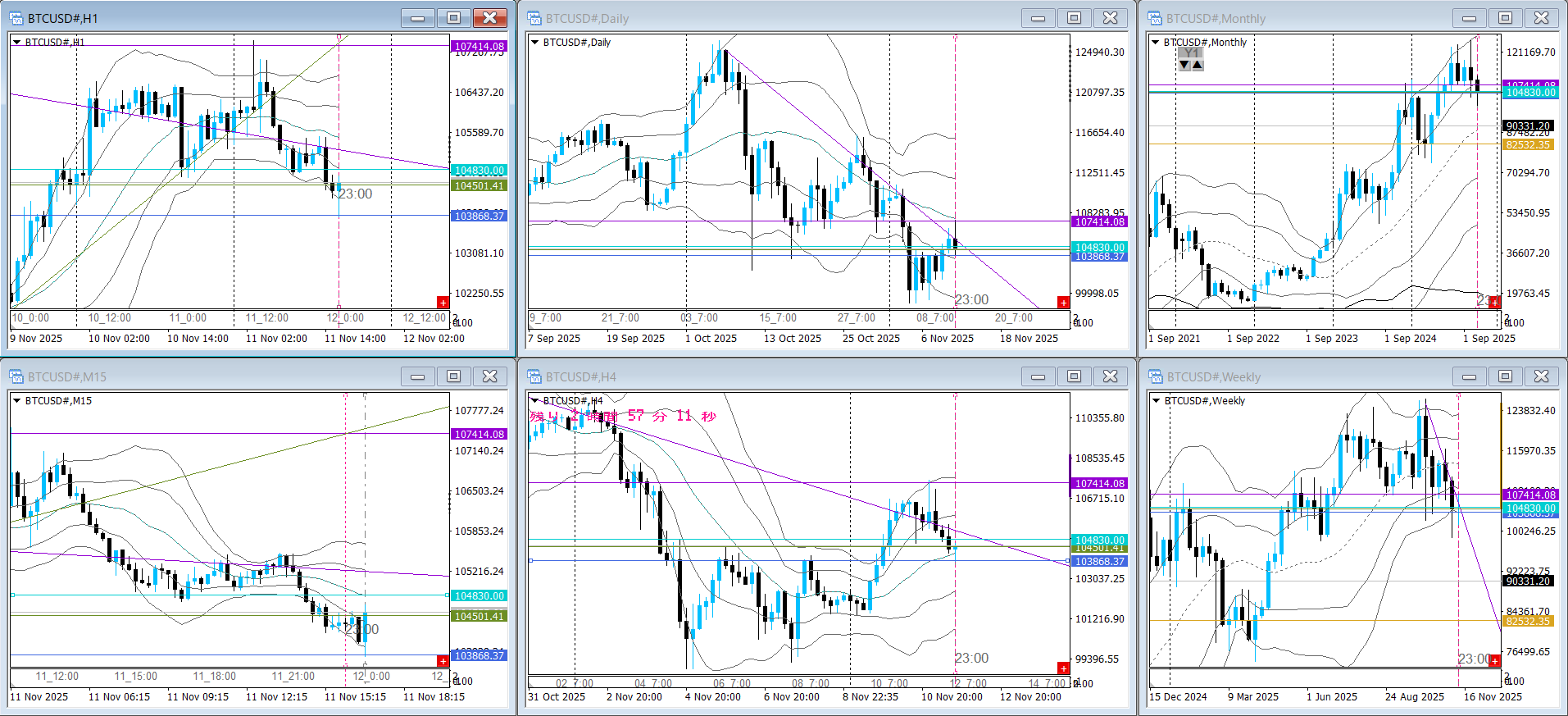Click the red plus icon in H4 chart
The image size is (1568, 716).
(1063, 668)
